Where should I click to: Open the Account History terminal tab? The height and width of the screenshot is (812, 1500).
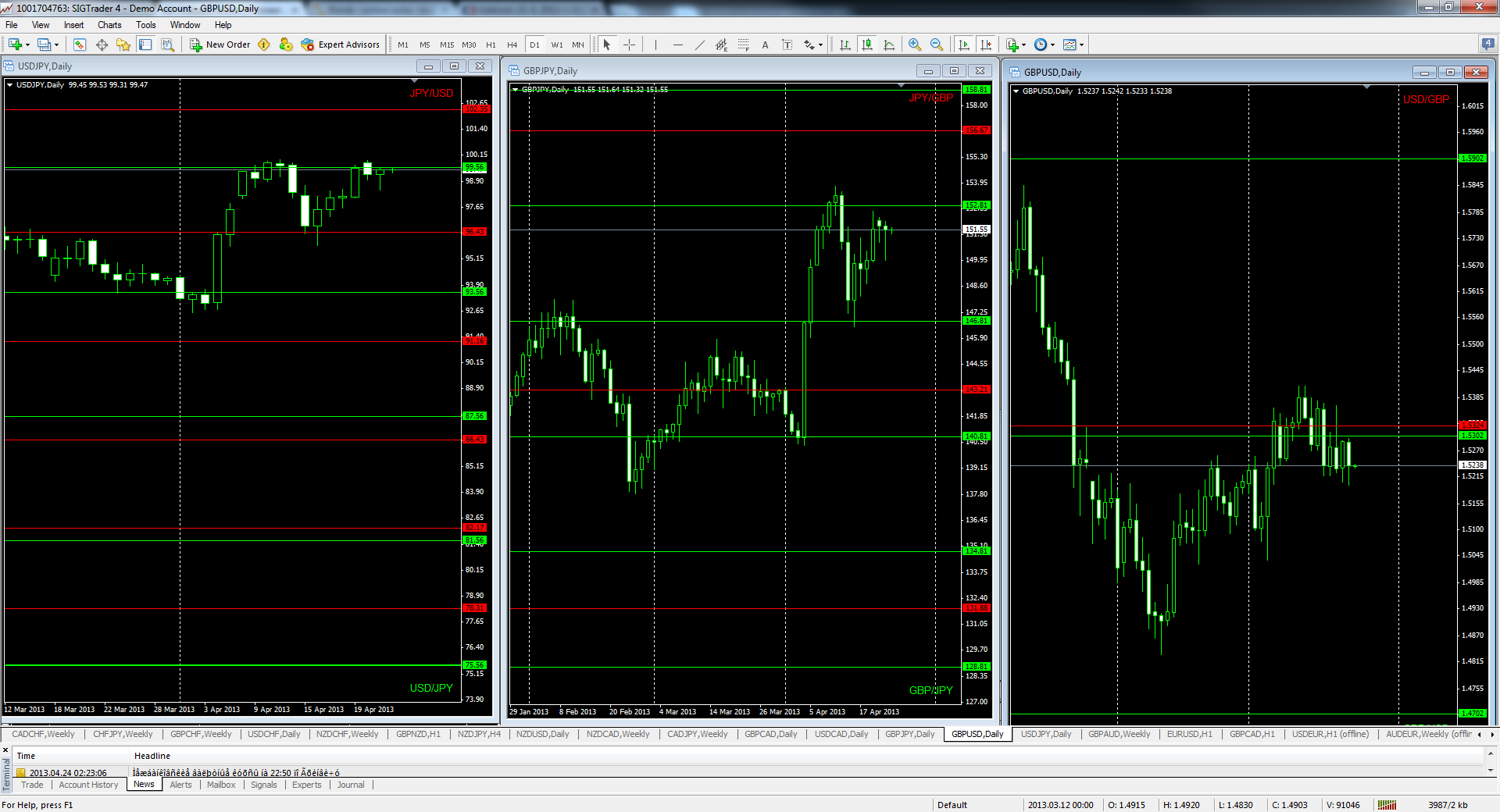[88, 785]
